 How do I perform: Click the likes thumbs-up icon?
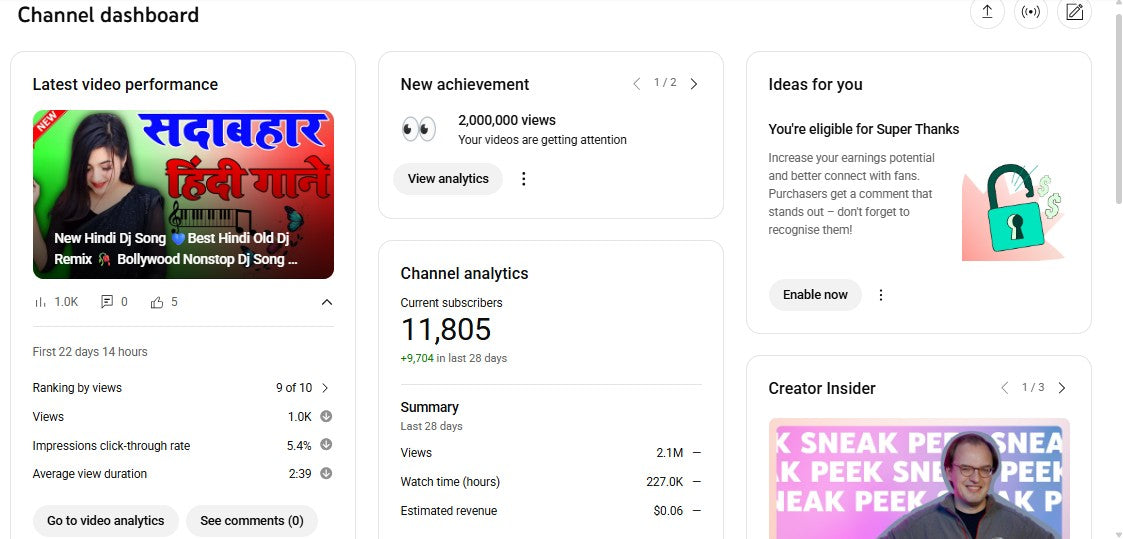tap(157, 302)
